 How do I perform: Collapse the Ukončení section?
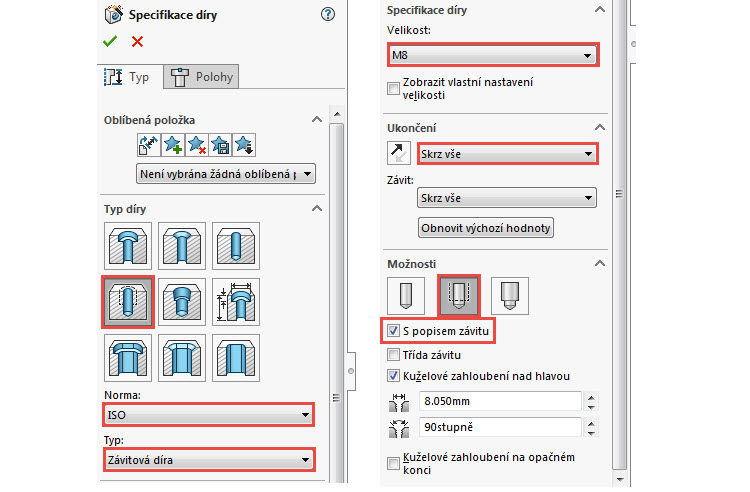pos(599,128)
